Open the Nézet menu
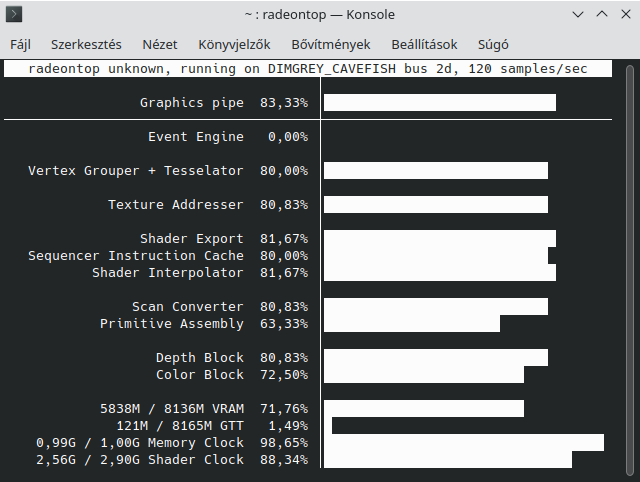Screen dimensions: 640x482 click(x=160, y=44)
